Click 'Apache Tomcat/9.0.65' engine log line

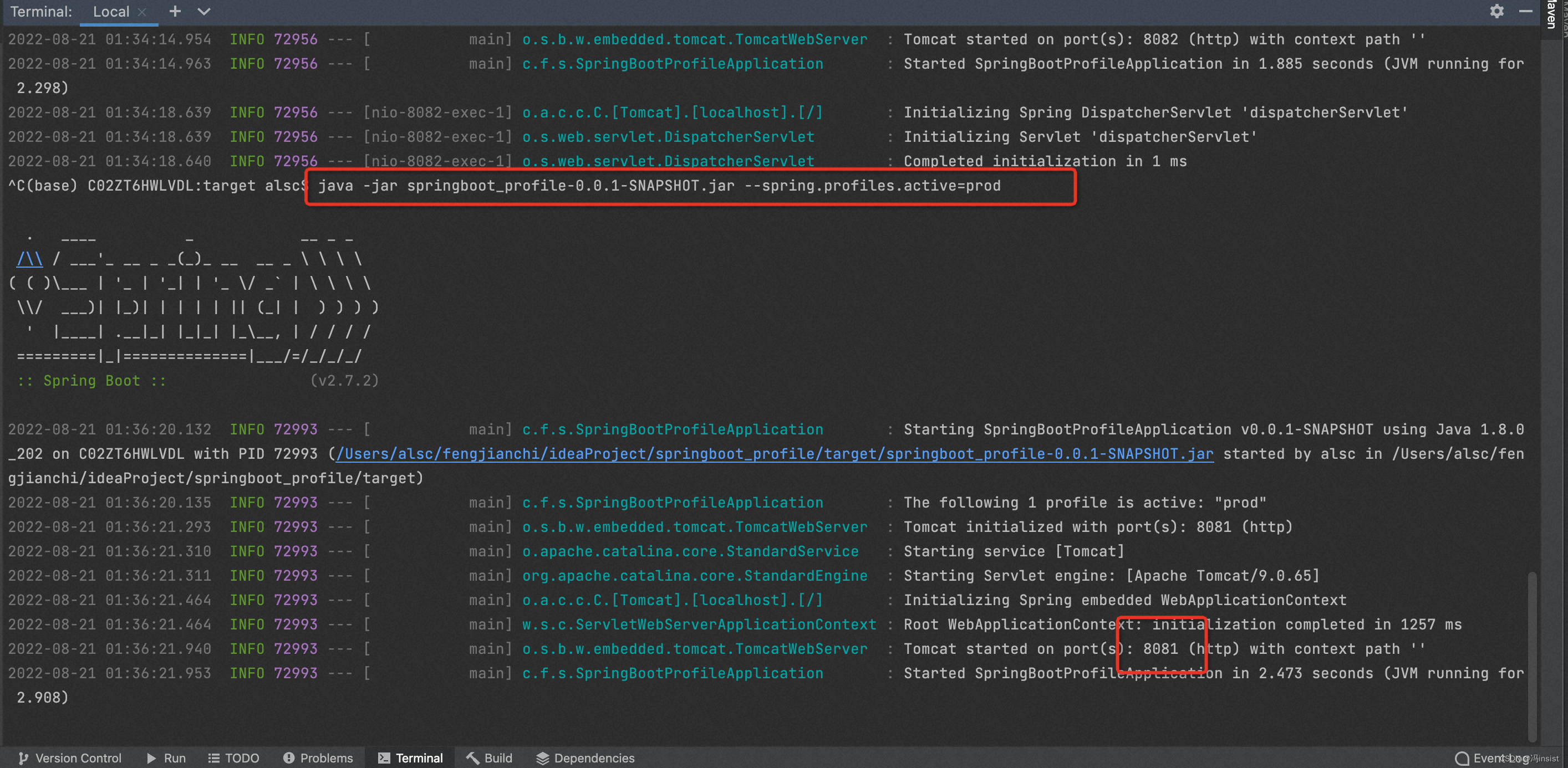coord(1111,576)
